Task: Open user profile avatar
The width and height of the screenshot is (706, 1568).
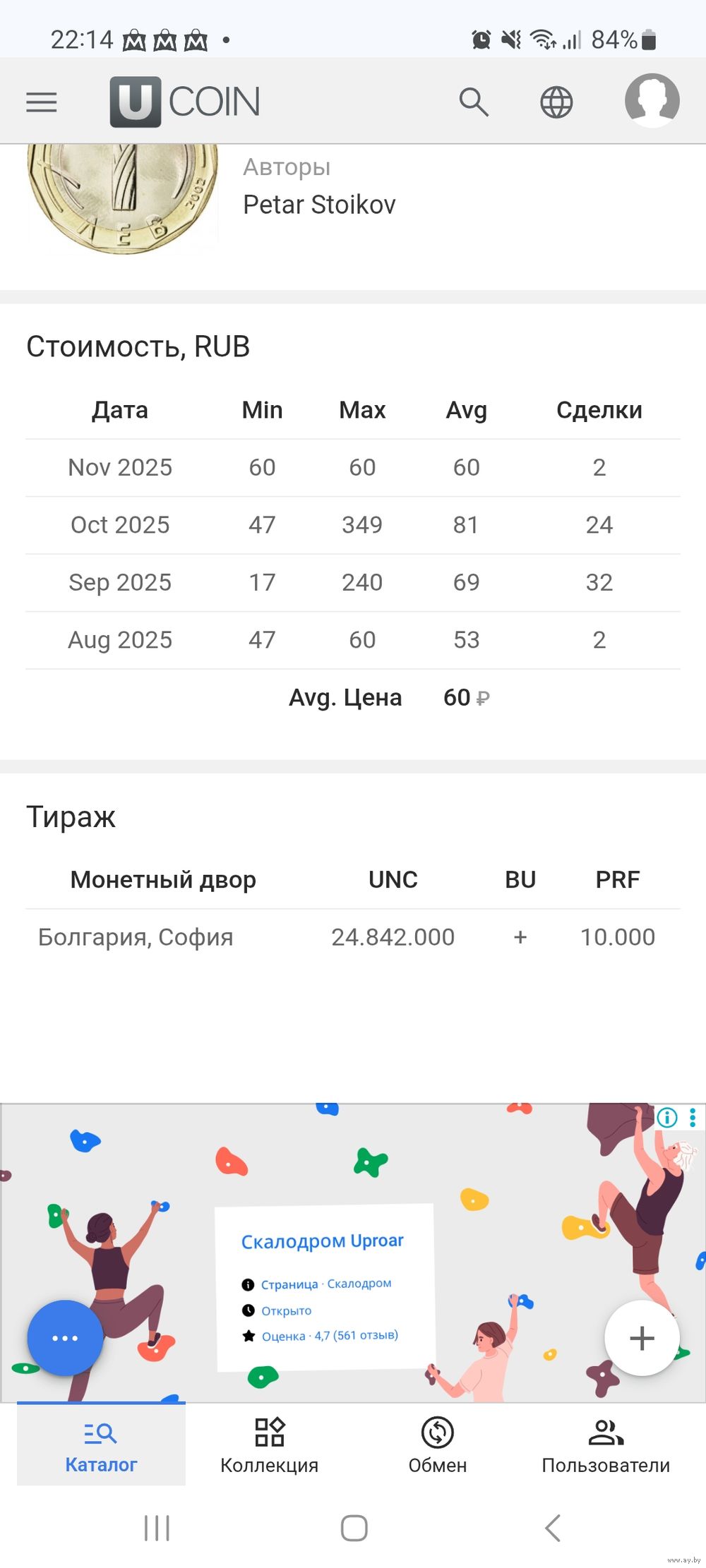Action: click(652, 101)
